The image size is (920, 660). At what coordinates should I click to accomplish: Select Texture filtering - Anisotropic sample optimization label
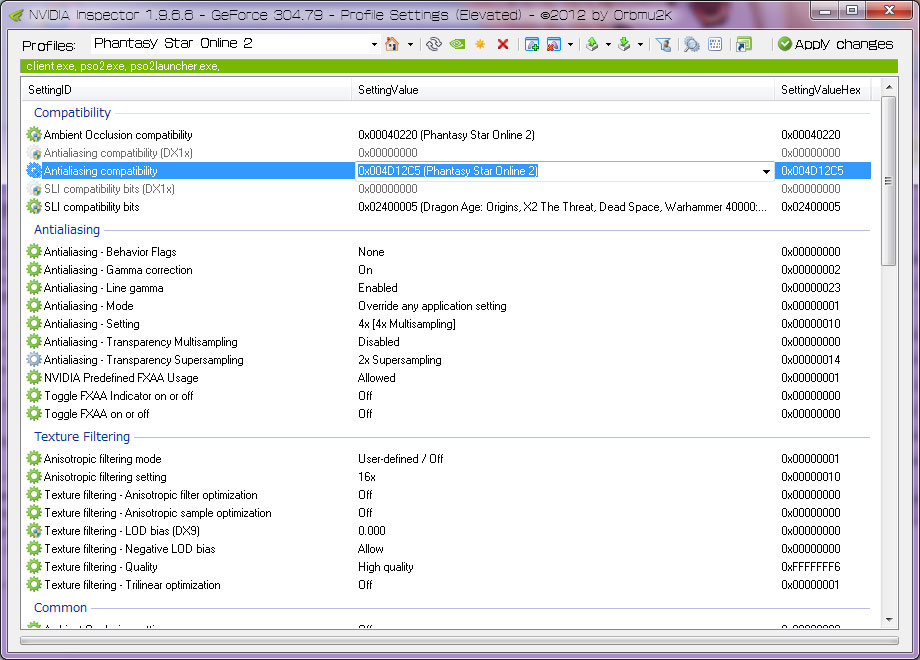pos(158,513)
